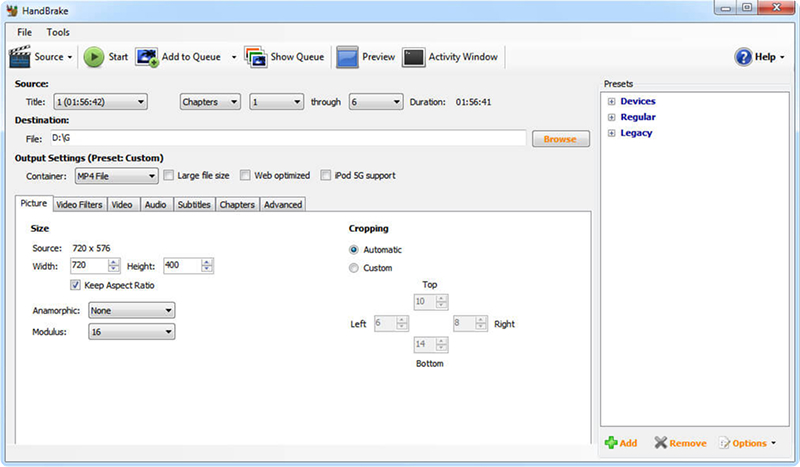Expand the Devices presets group
Image resolution: width=800 pixels, height=467 pixels.
611,101
